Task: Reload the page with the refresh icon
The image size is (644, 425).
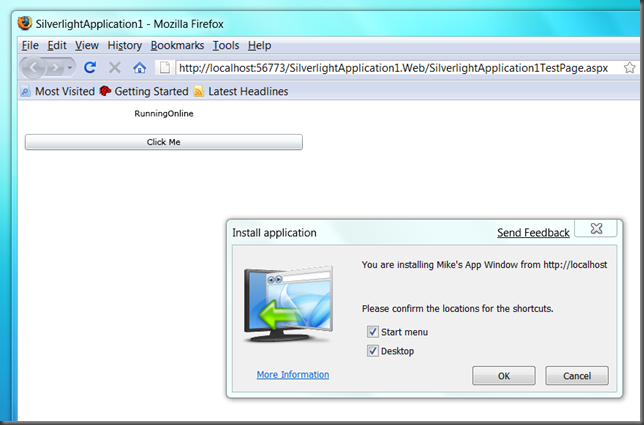Action: (x=90, y=67)
